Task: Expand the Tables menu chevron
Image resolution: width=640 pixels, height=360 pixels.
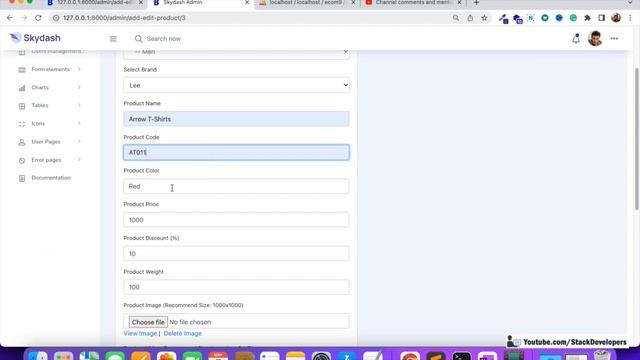Action: coord(79,105)
